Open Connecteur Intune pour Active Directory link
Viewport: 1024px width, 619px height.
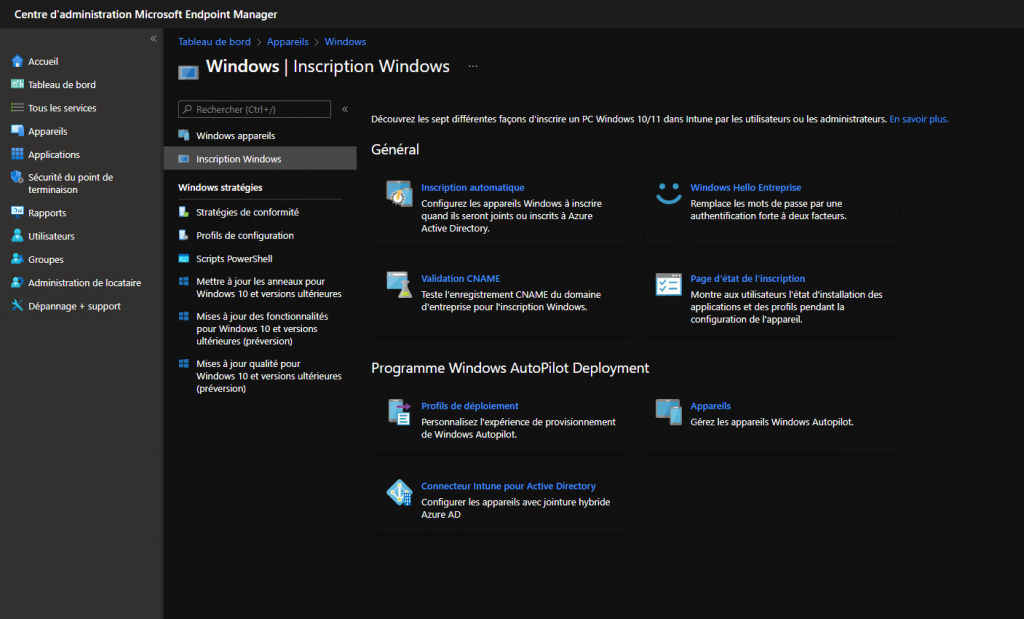tap(508, 486)
